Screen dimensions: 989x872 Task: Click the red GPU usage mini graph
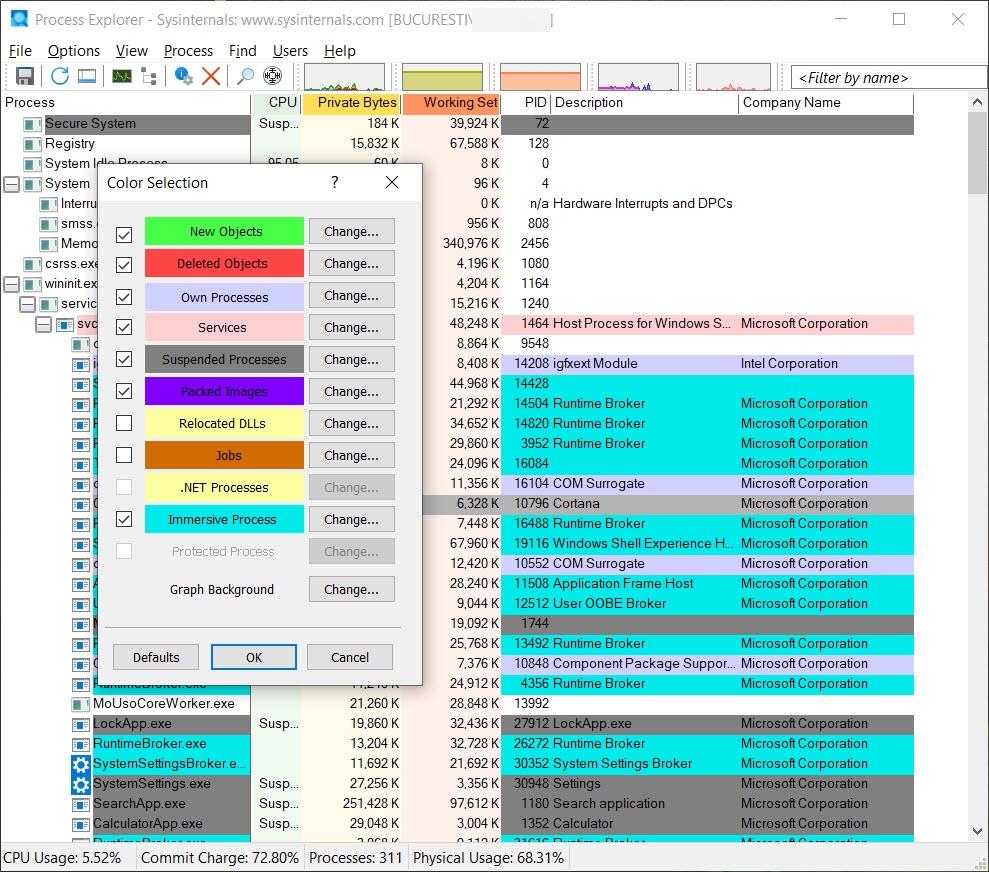pyautogui.click(x=733, y=77)
